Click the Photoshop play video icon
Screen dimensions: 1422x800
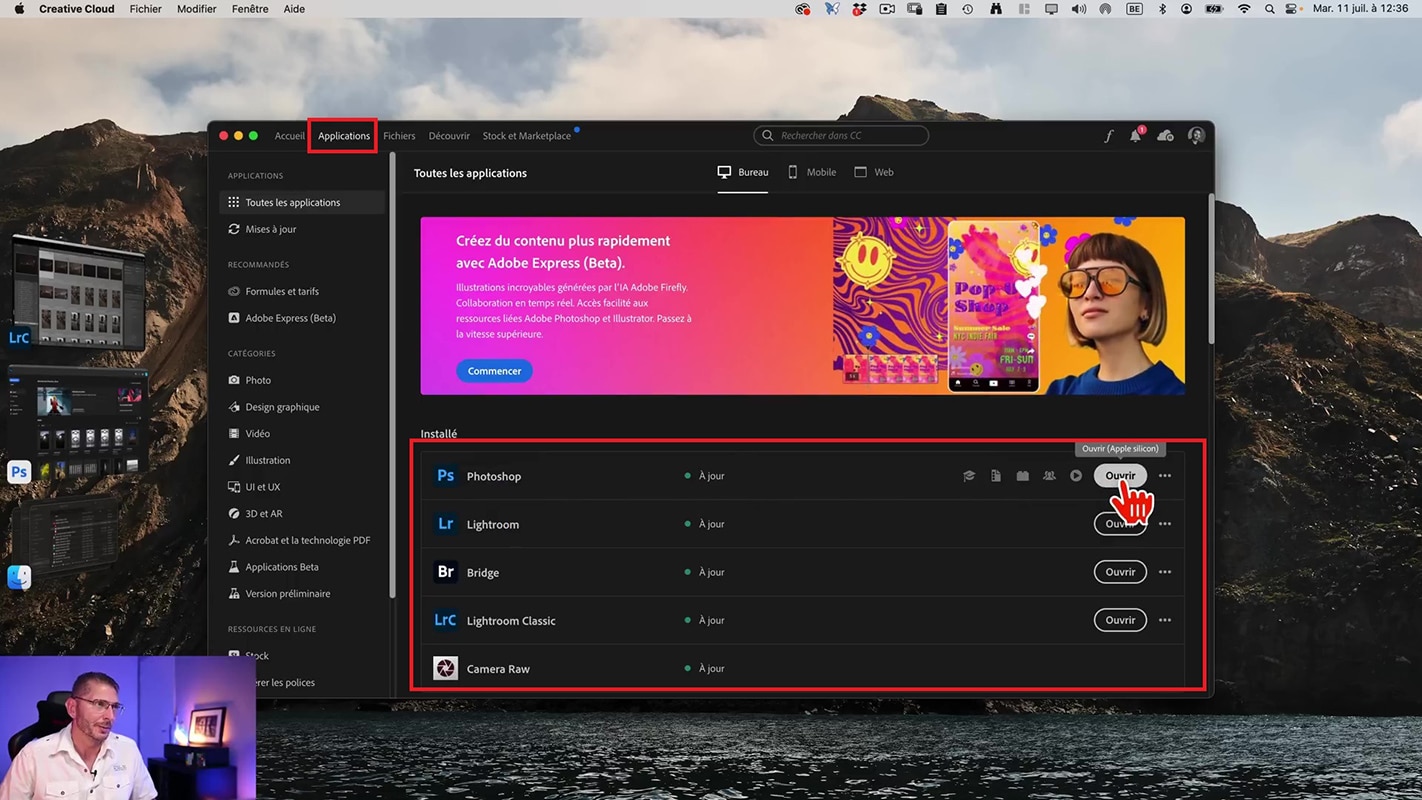[1076, 476]
